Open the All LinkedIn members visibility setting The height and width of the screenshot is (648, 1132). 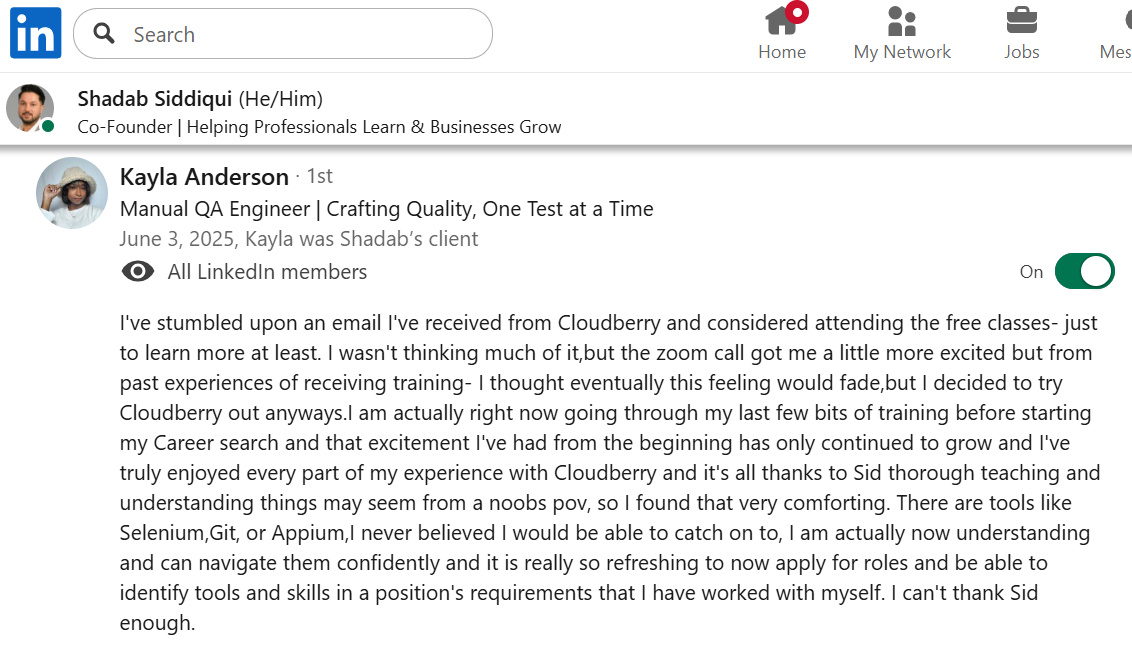click(x=267, y=272)
